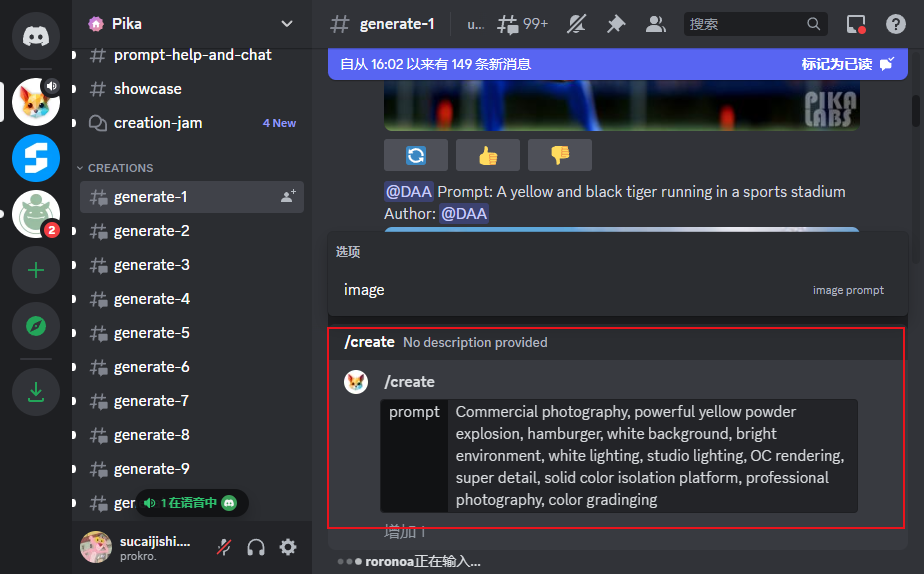Open threads list showing 99+
924x574 pixels.
coord(523,24)
